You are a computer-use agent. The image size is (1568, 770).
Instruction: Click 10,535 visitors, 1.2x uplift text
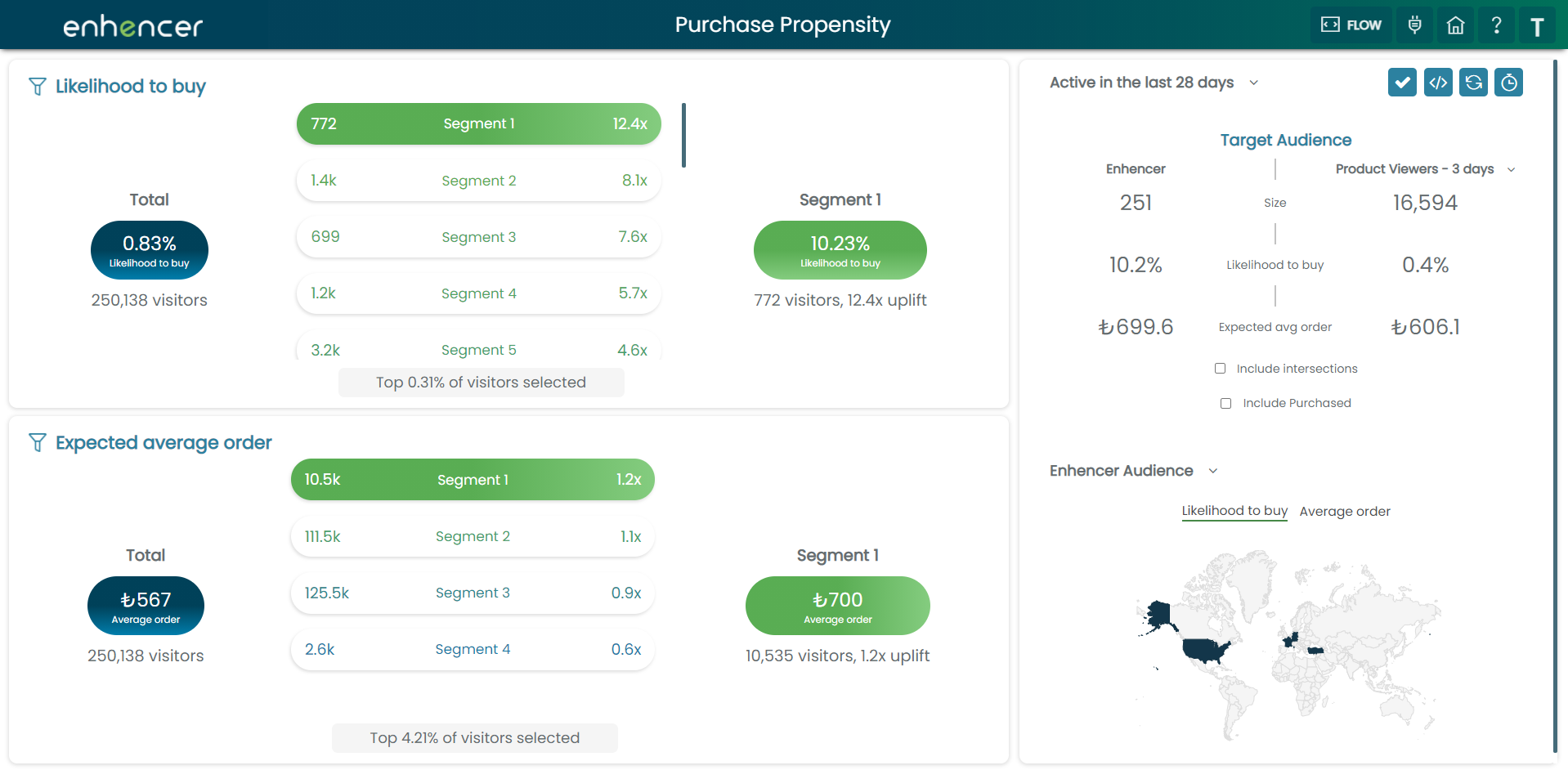click(837, 656)
